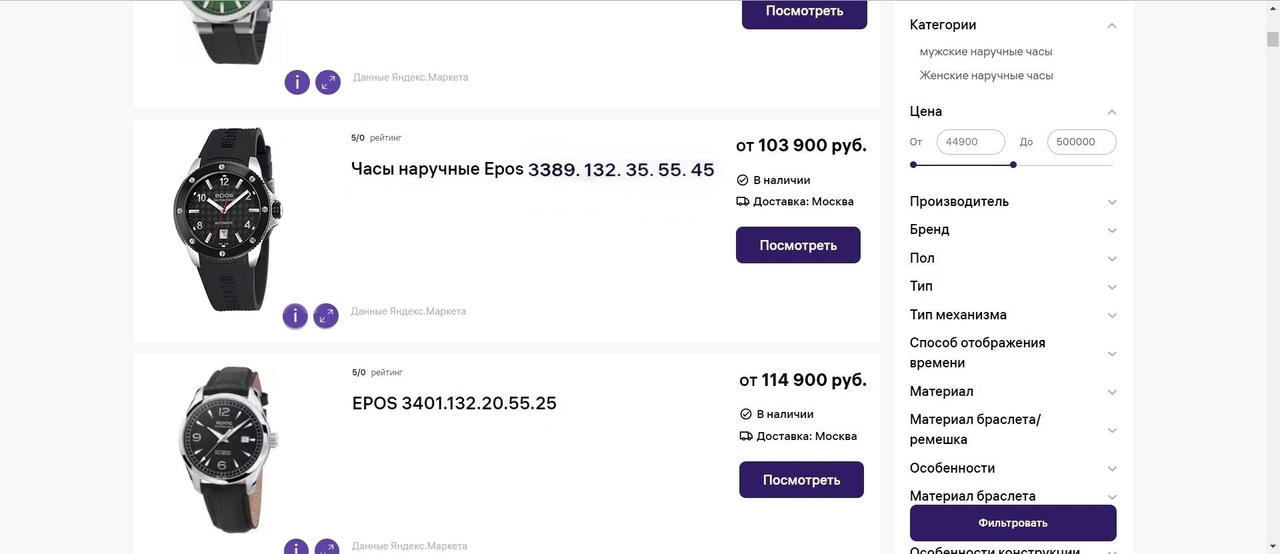The image size is (1280, 554).
Task: Click info icon under Epos 3389 watch
Action: [295, 317]
